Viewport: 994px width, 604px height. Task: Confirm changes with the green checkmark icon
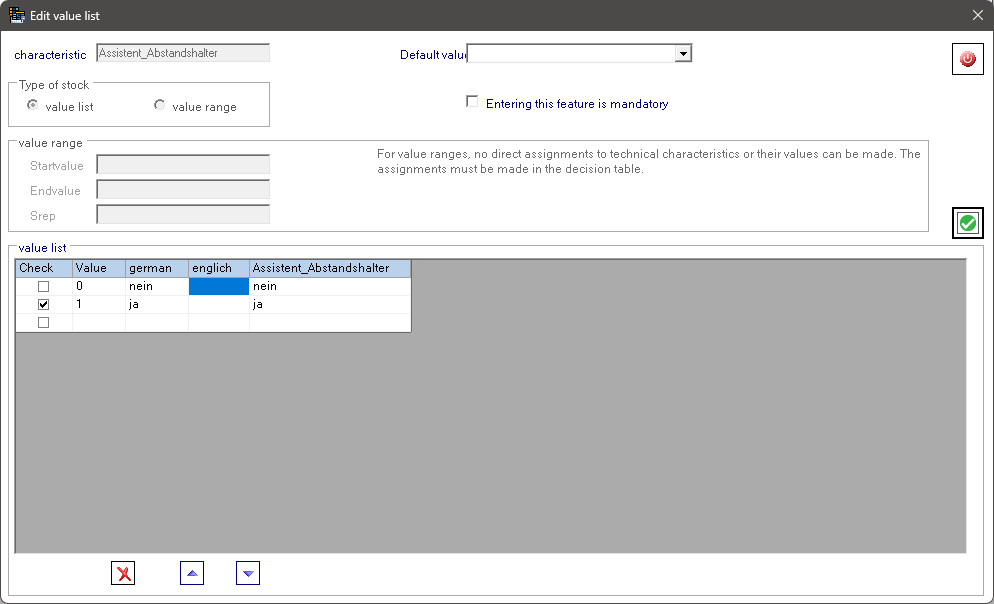pos(966,223)
